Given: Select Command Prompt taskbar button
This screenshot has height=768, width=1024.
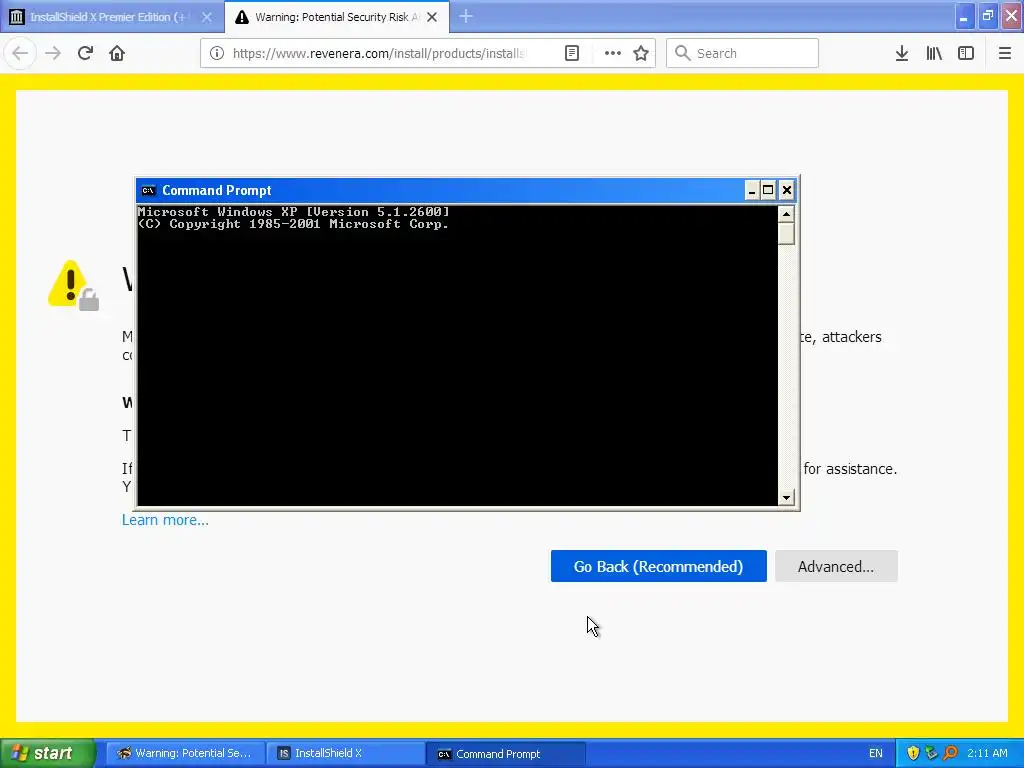Looking at the screenshot, I should point(506,754).
